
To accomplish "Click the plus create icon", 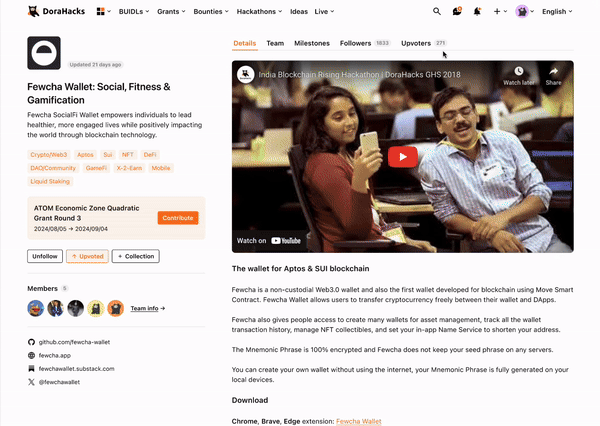I will click(497, 11).
